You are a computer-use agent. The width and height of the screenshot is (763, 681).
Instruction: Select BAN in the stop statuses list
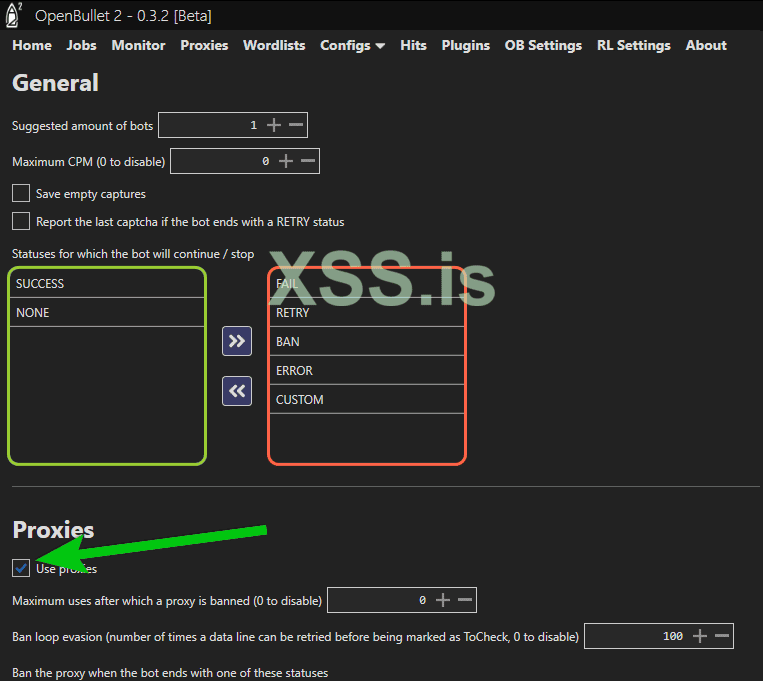[367, 341]
